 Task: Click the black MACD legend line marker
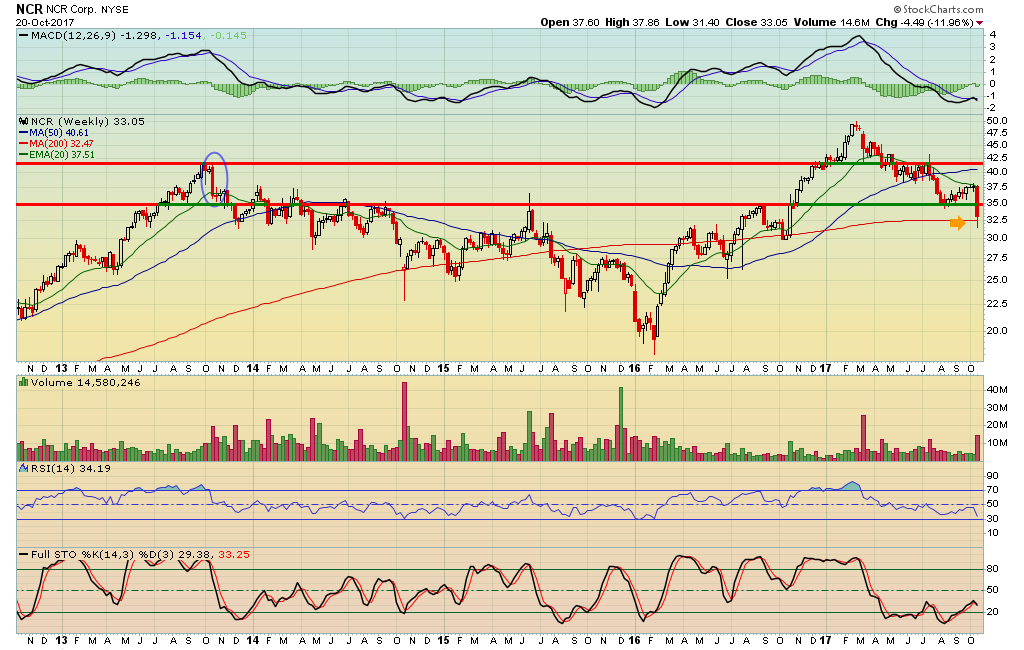22,36
